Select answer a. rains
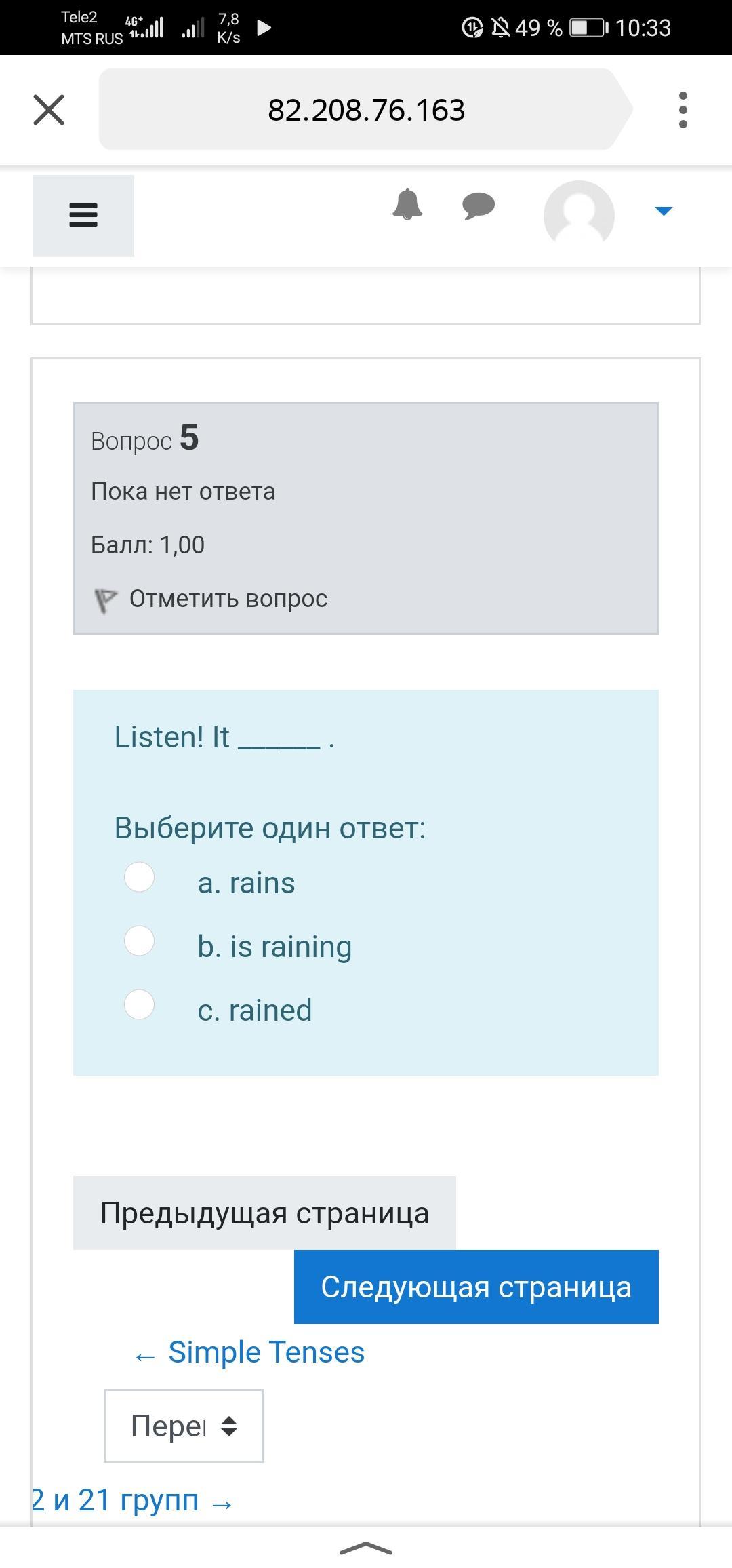This screenshot has width=732, height=1568. [x=140, y=877]
